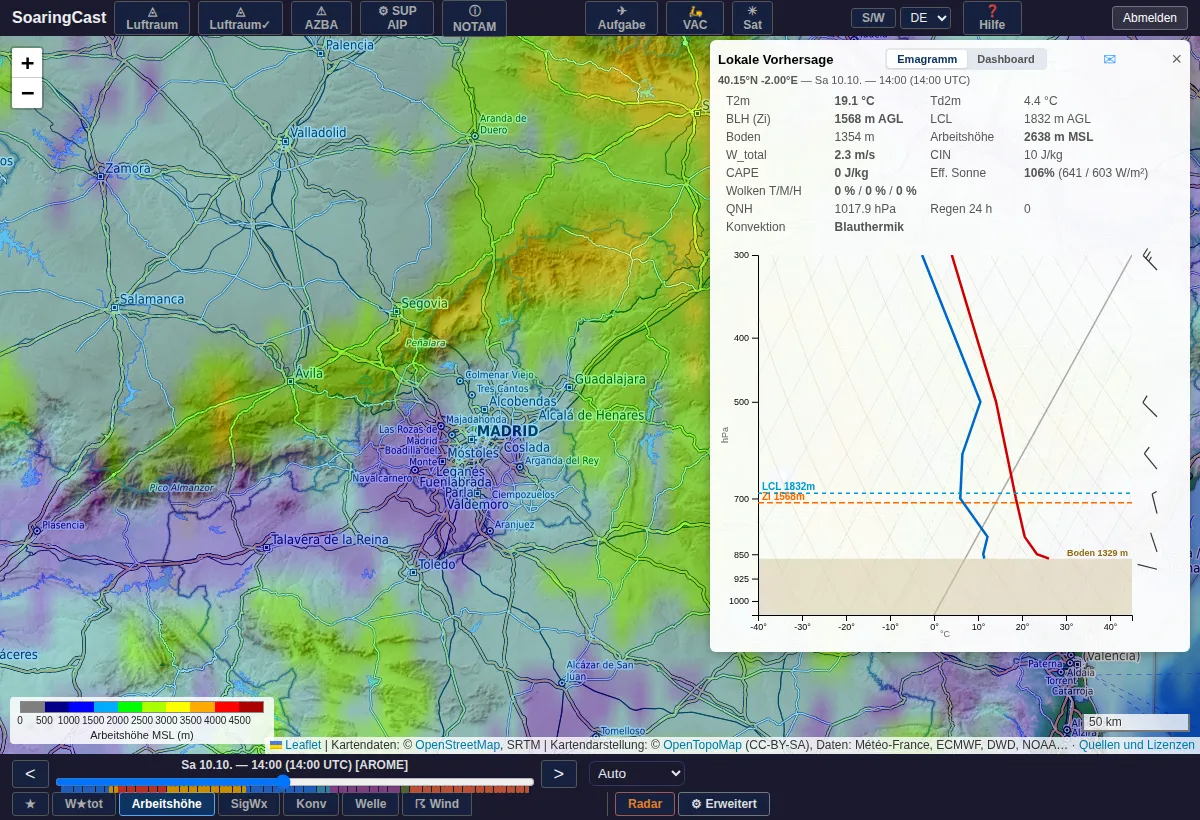This screenshot has height=820, width=1200.
Task: Toggle the NOTAM layer
Action: pyautogui.click(x=474, y=18)
